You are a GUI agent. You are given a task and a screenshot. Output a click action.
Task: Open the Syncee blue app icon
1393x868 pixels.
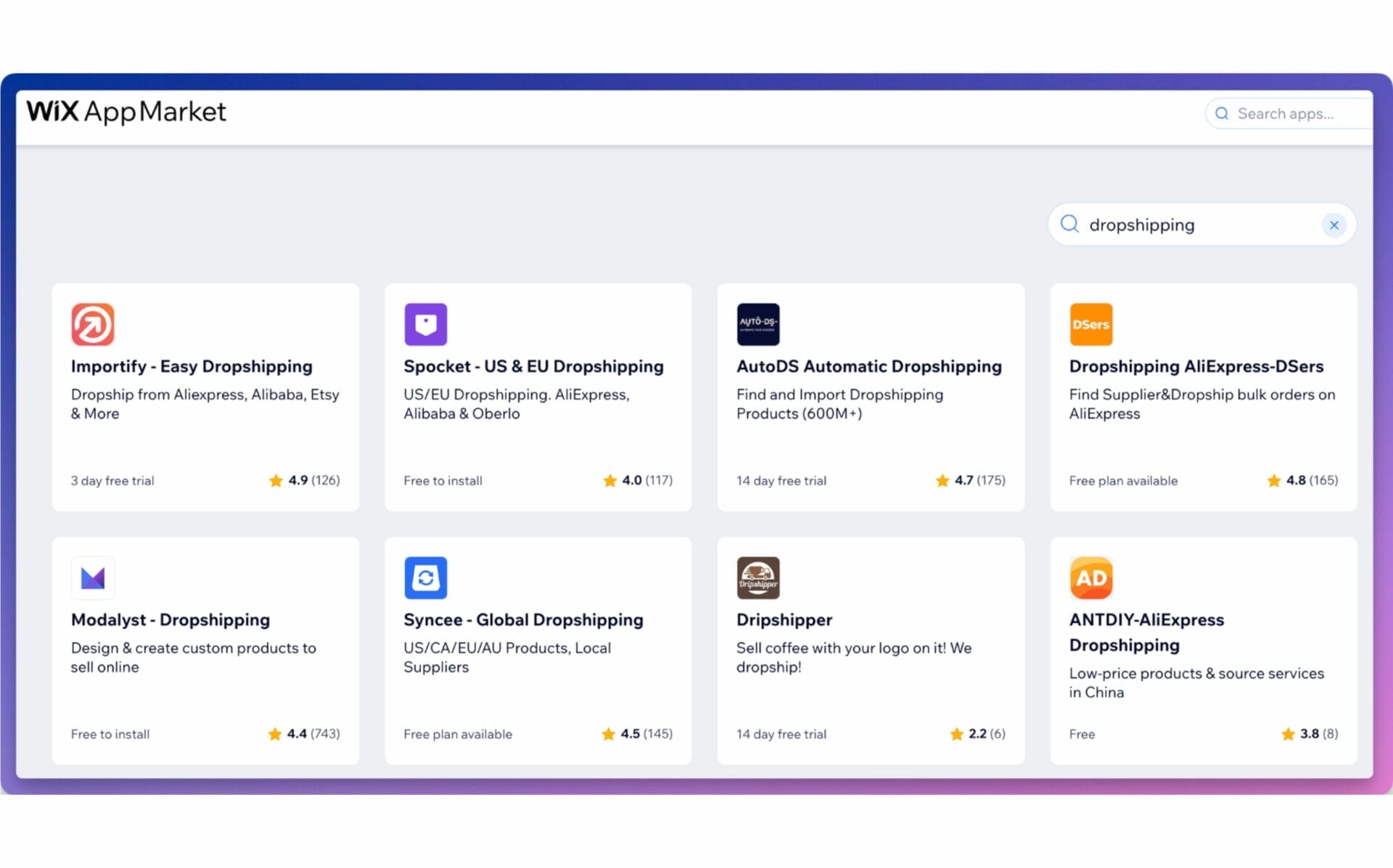[x=425, y=578]
